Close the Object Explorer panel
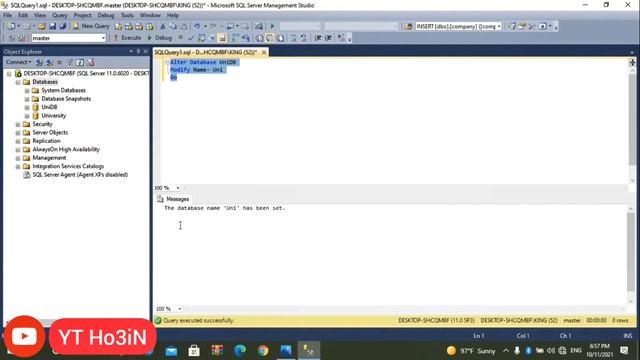 click(146, 51)
